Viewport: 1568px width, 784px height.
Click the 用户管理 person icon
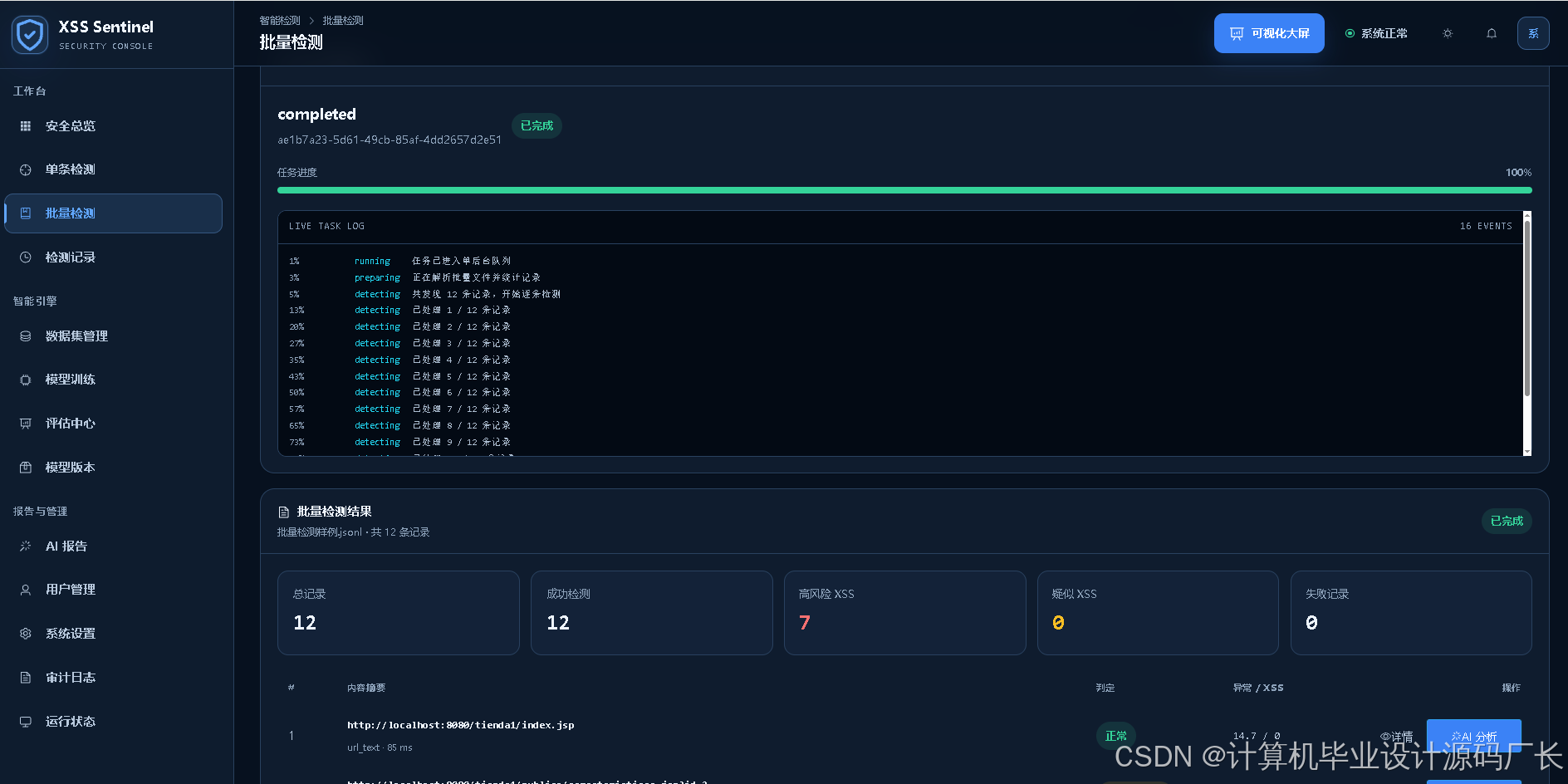click(26, 590)
